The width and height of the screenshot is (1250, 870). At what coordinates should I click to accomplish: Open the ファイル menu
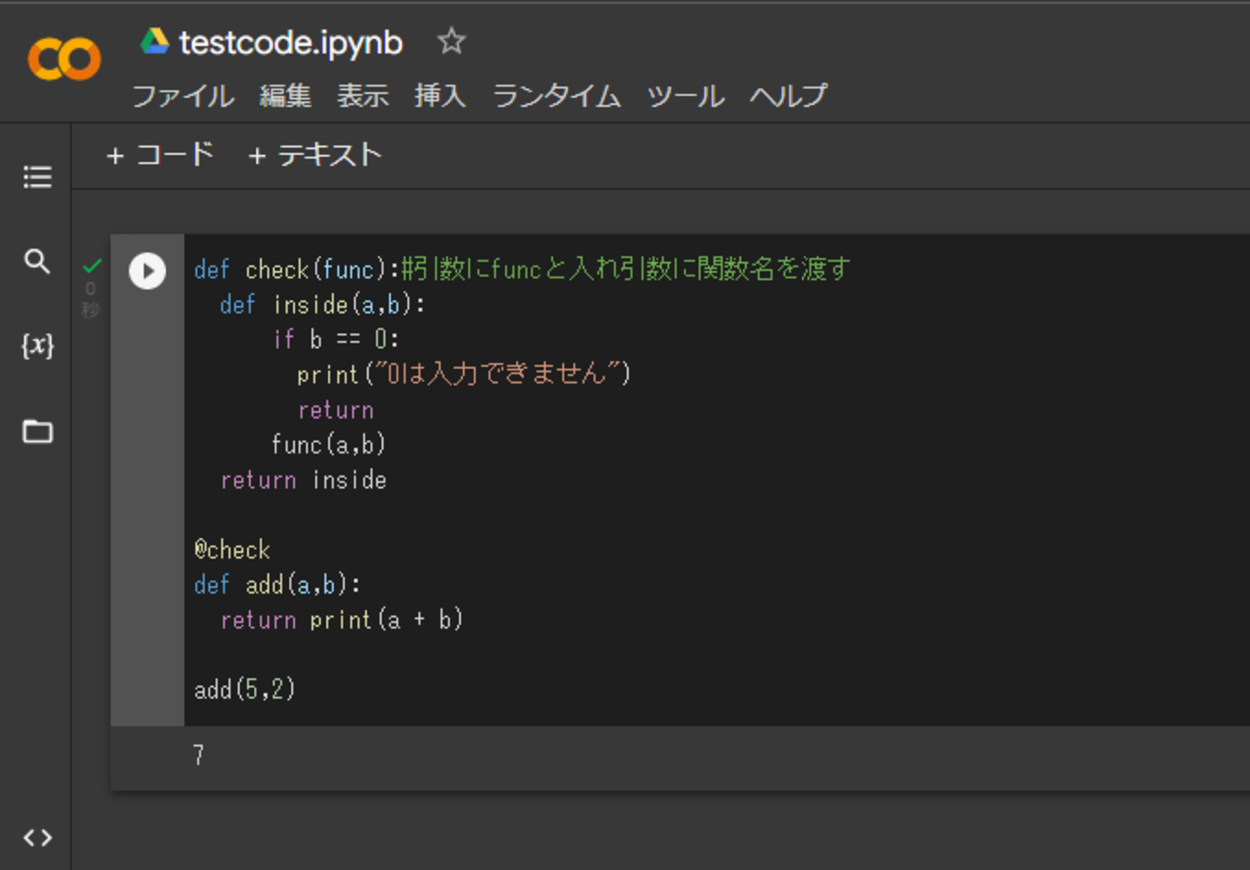click(183, 96)
